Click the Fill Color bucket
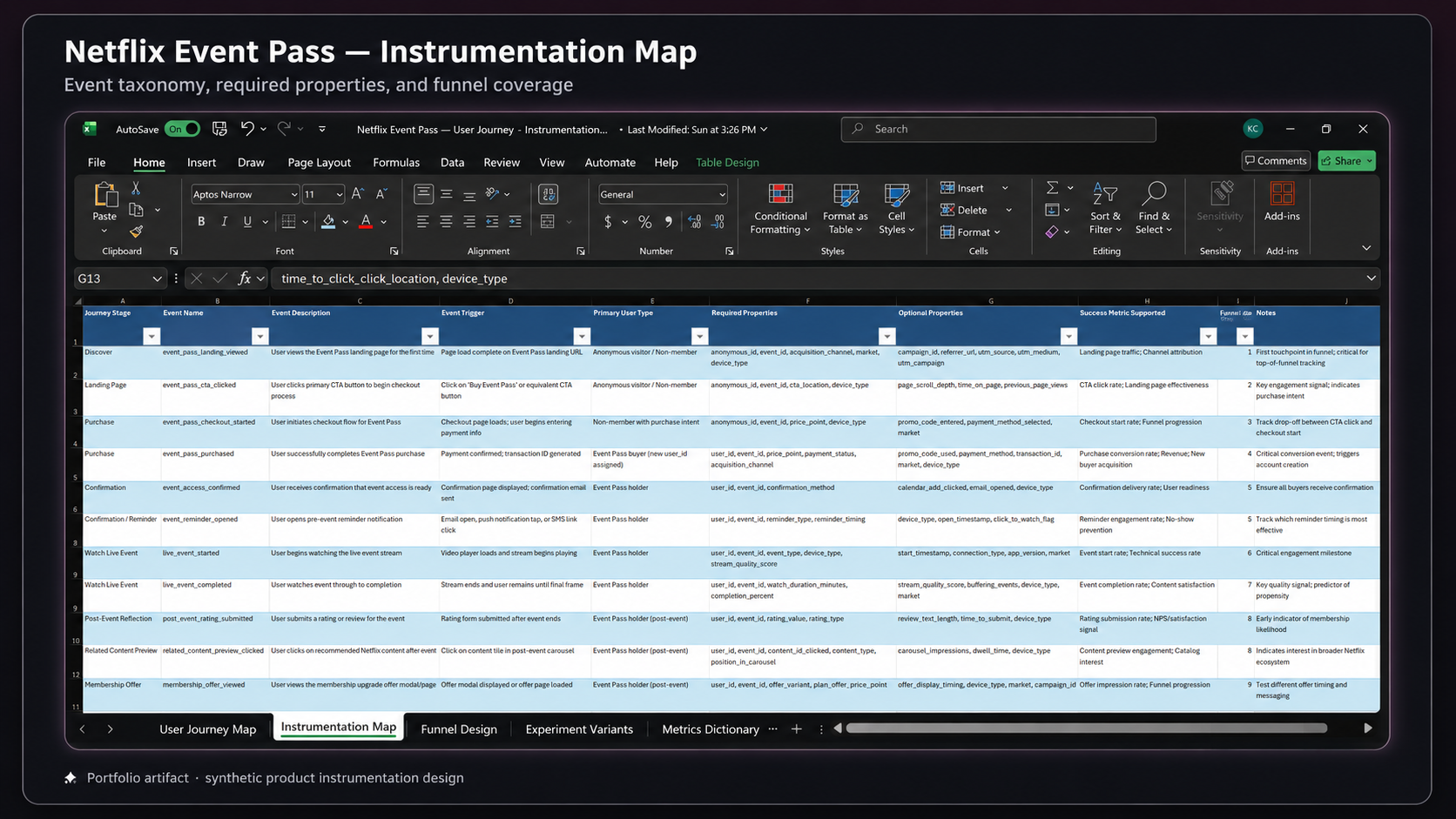1456x819 pixels. (328, 222)
